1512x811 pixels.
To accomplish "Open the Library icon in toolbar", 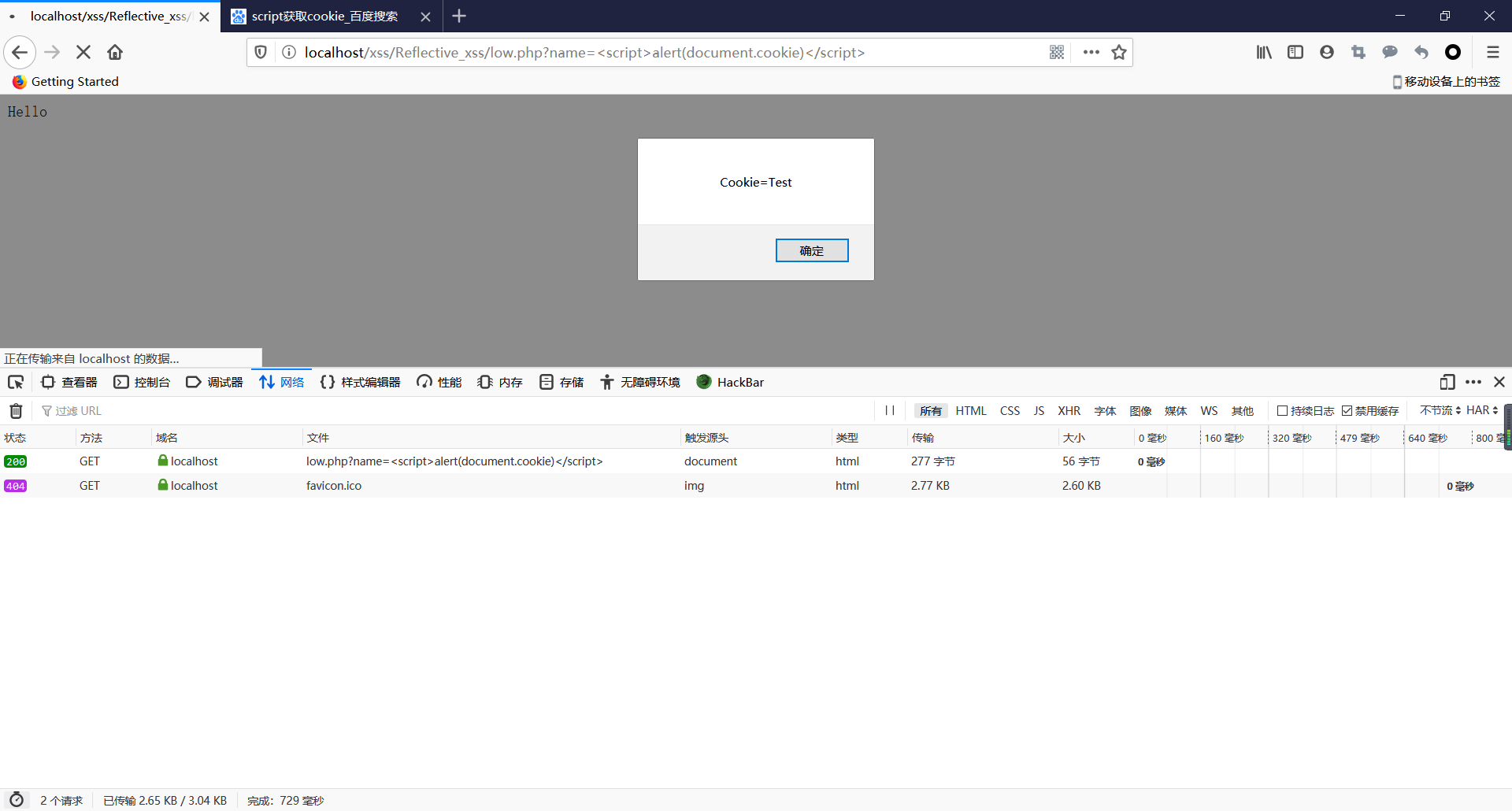I will click(1264, 53).
